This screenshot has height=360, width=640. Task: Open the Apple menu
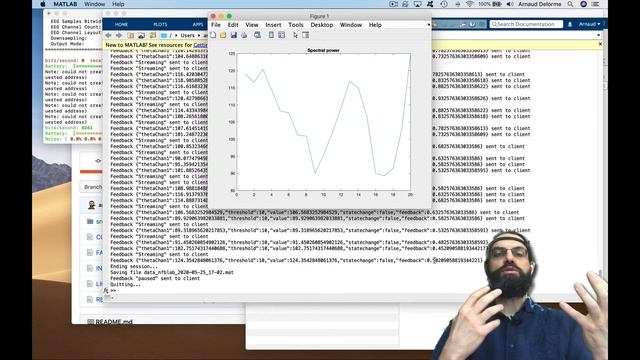43,4
